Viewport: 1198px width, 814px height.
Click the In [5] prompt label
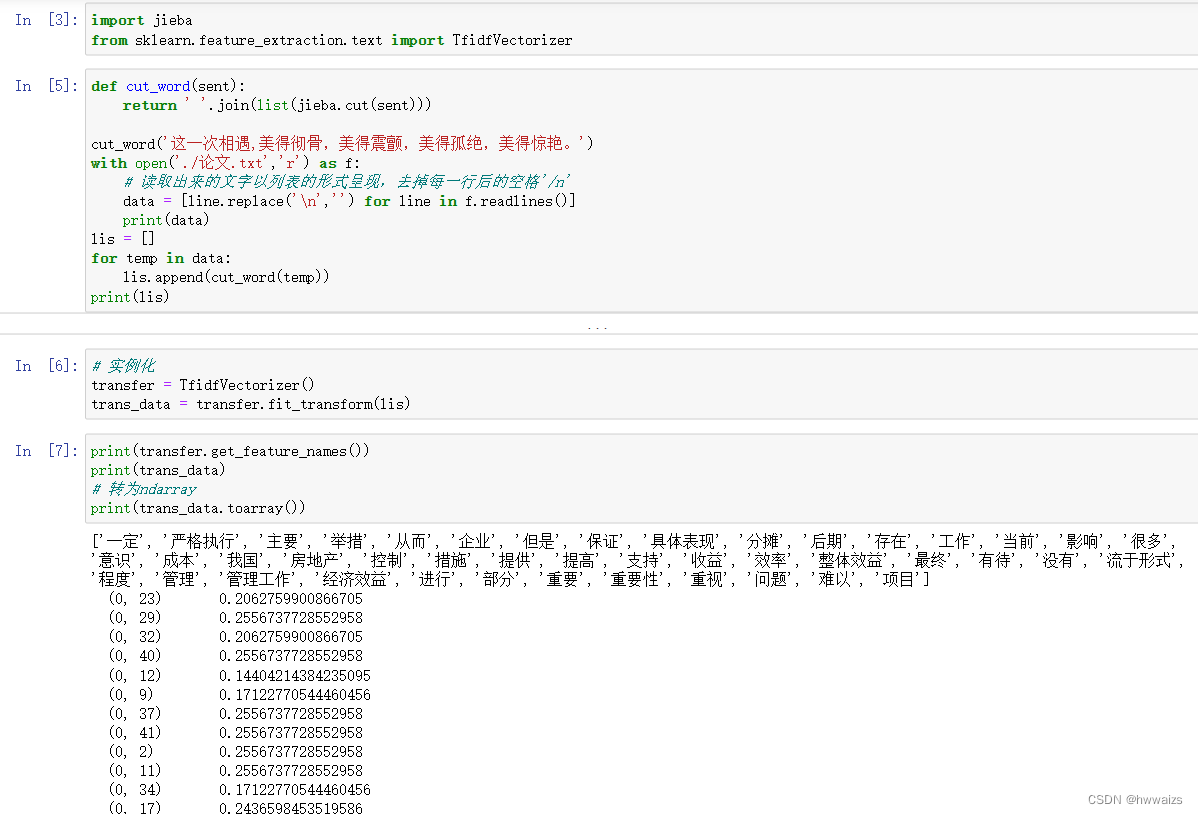click(x=46, y=86)
